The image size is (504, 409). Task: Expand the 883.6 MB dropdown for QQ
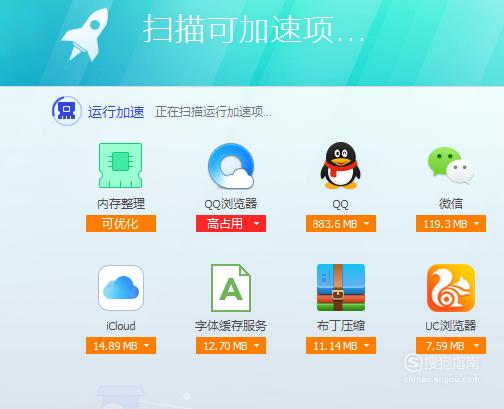pos(341,224)
